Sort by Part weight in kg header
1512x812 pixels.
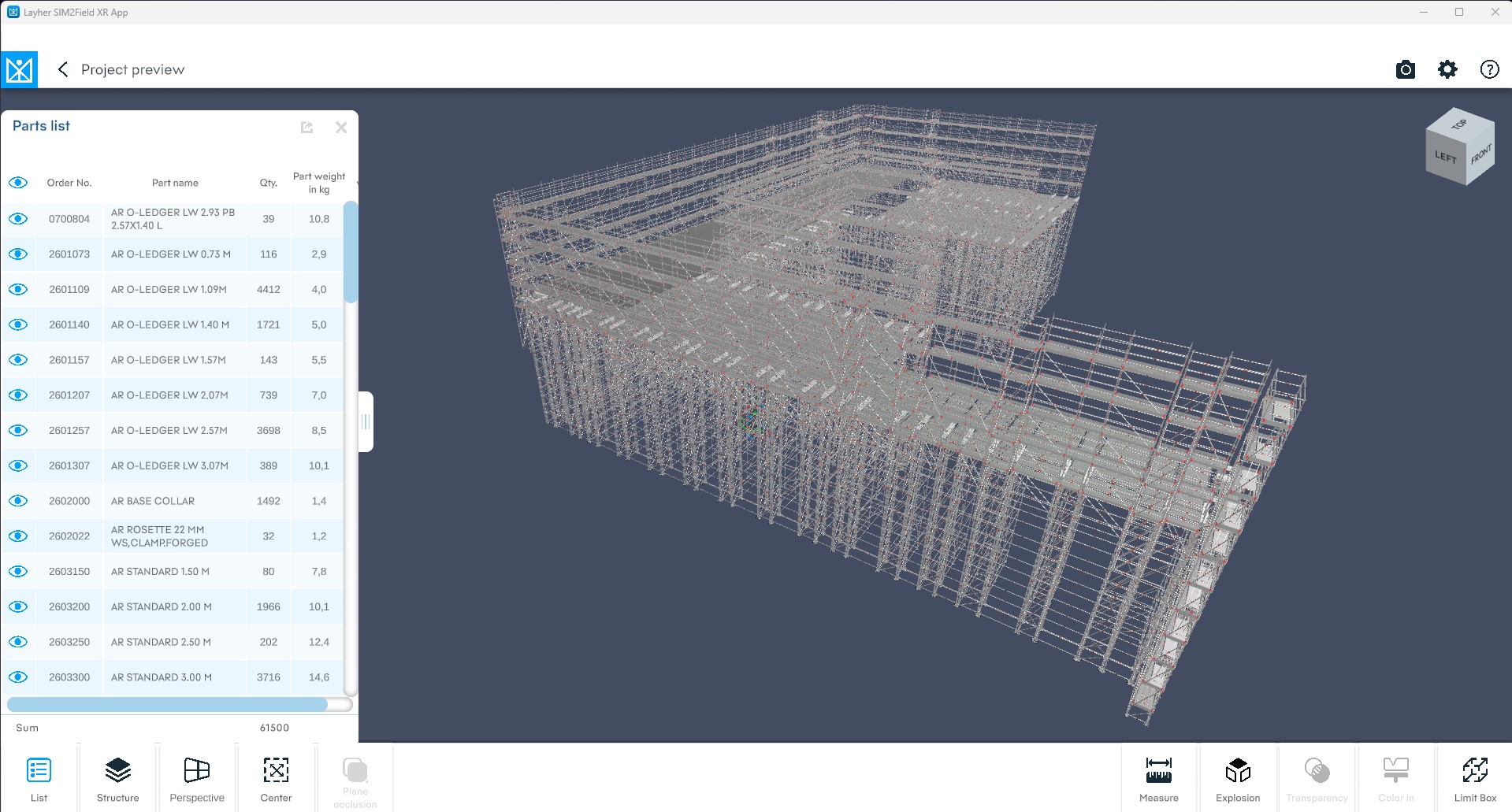319,183
